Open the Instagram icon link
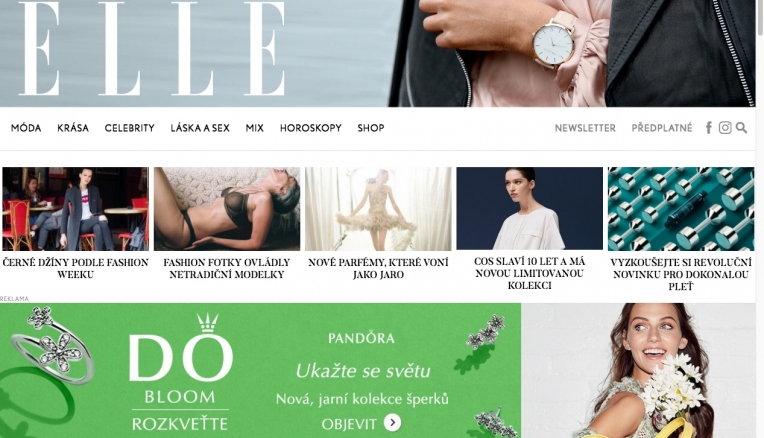This screenshot has height=438, width=764. point(725,128)
